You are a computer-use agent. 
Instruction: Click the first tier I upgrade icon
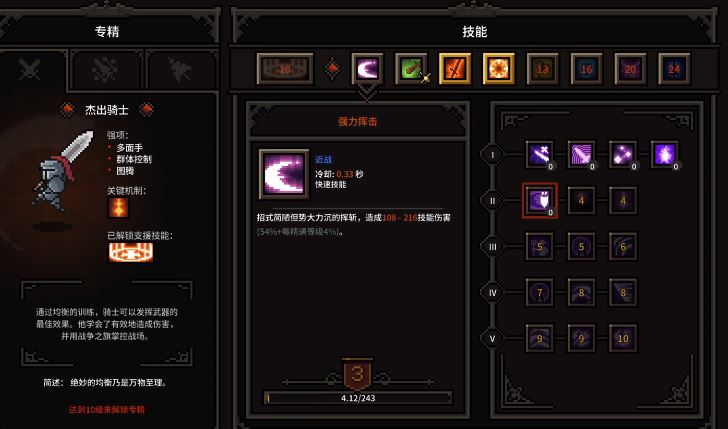click(x=540, y=155)
